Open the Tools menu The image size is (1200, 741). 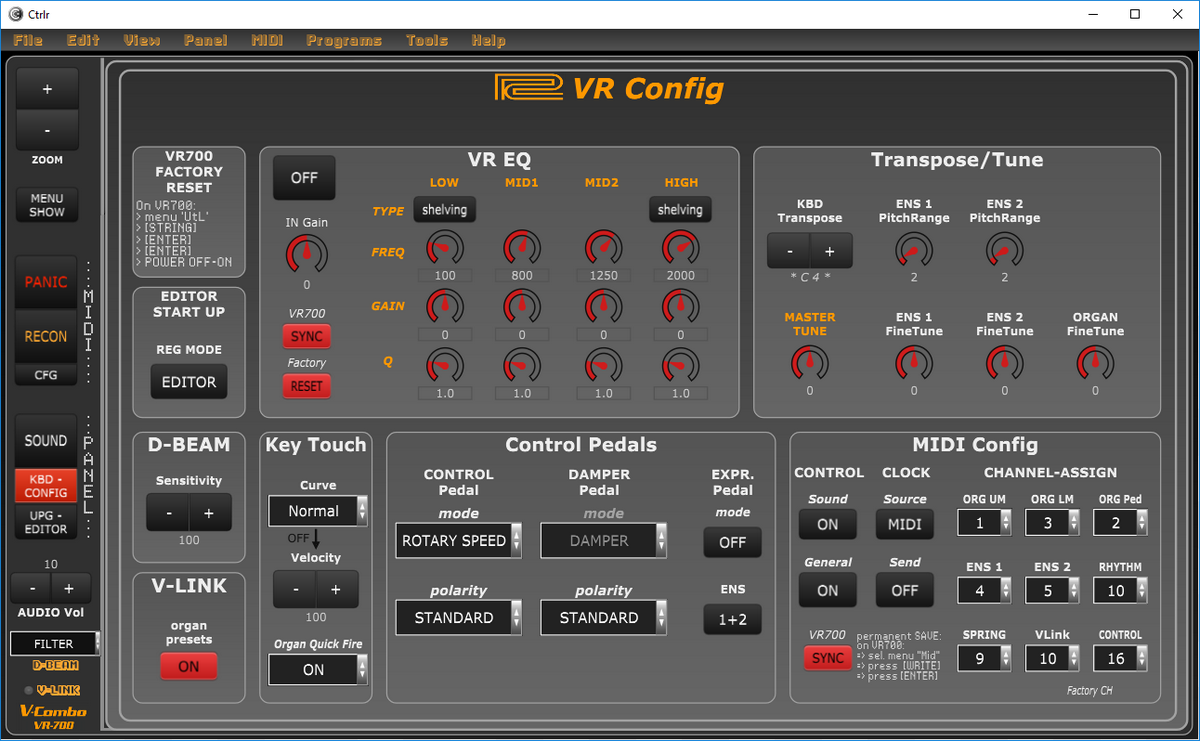(x=426, y=40)
